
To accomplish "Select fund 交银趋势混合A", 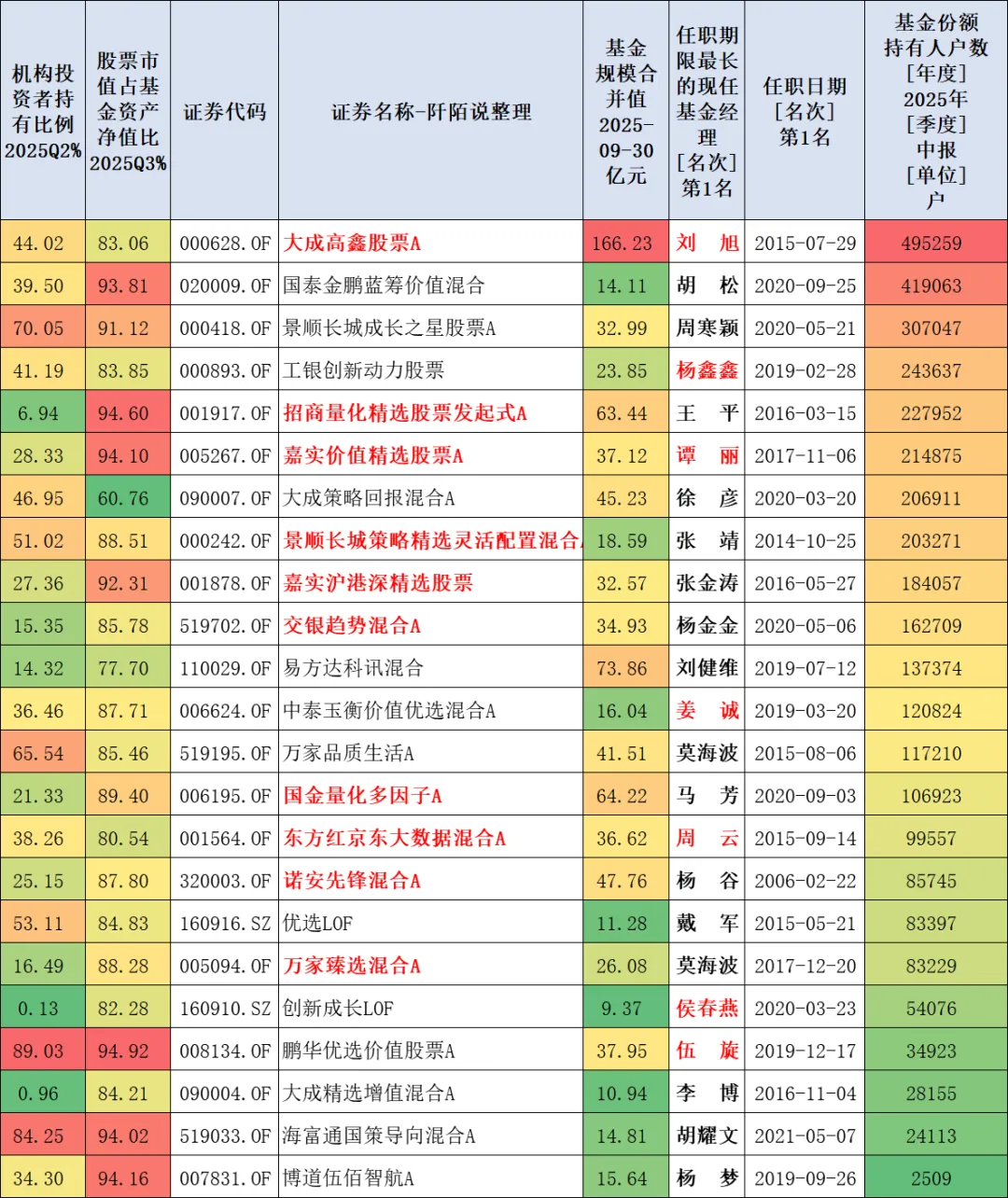I will 352,626.
